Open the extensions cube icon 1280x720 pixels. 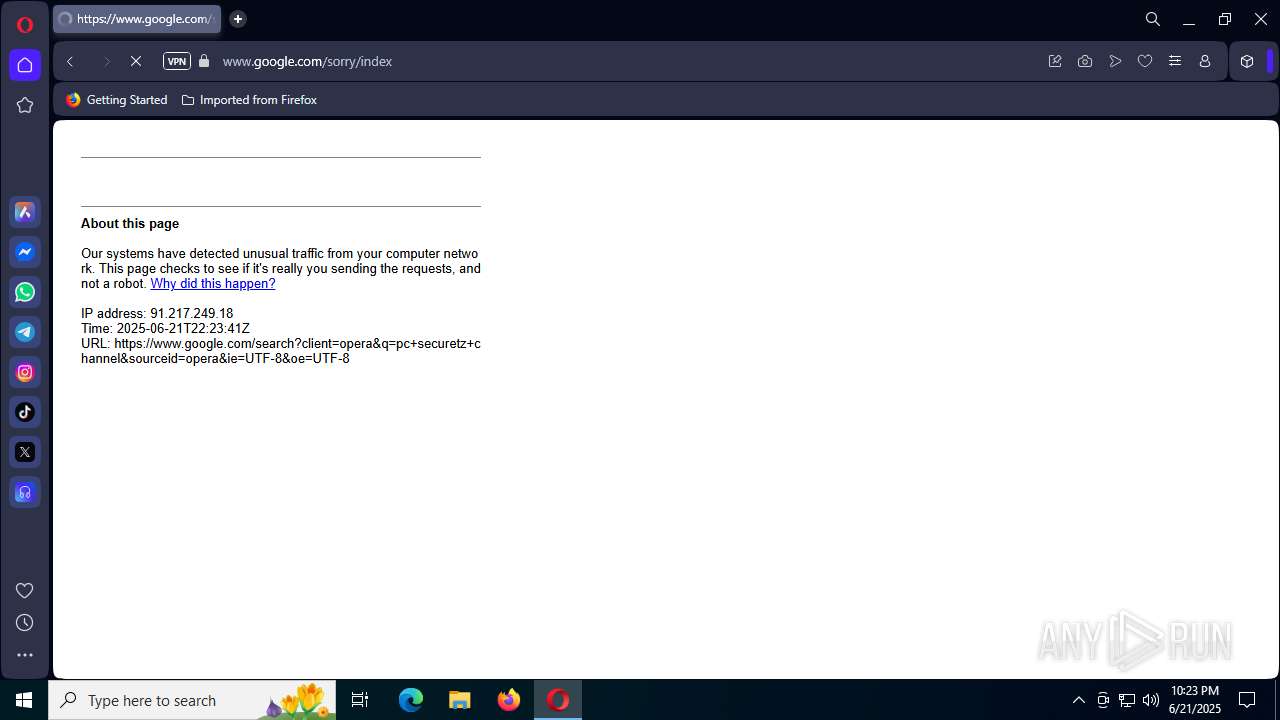[1247, 61]
